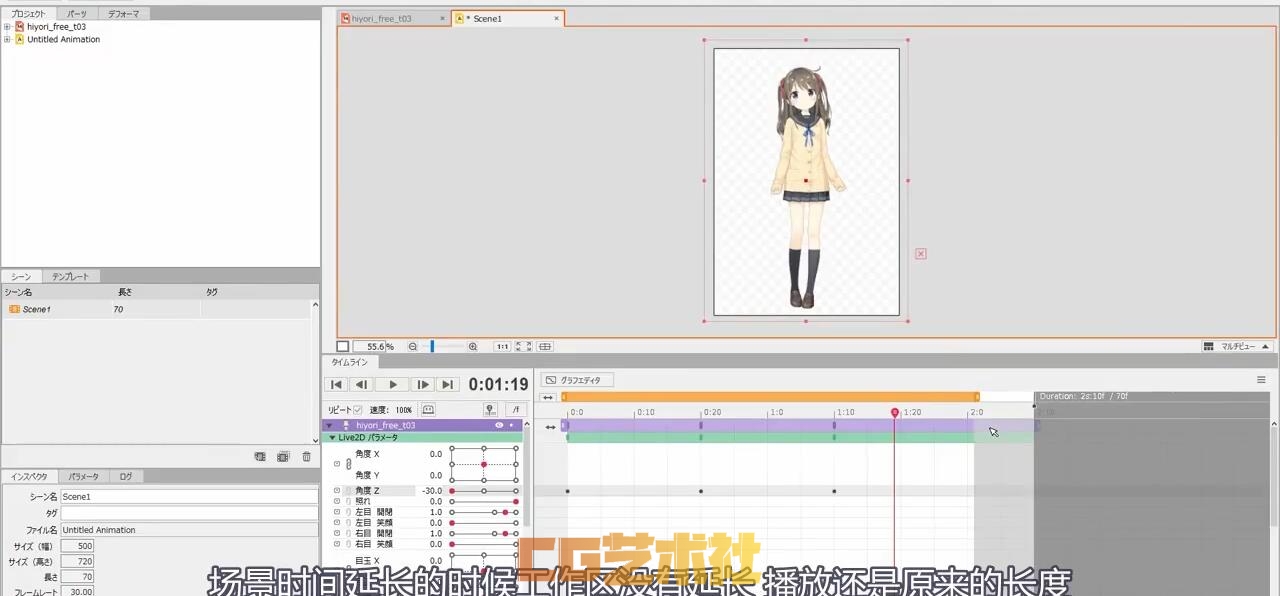Click the 角度 Z value -30.0
This screenshot has height=596, width=1280.
[432, 491]
